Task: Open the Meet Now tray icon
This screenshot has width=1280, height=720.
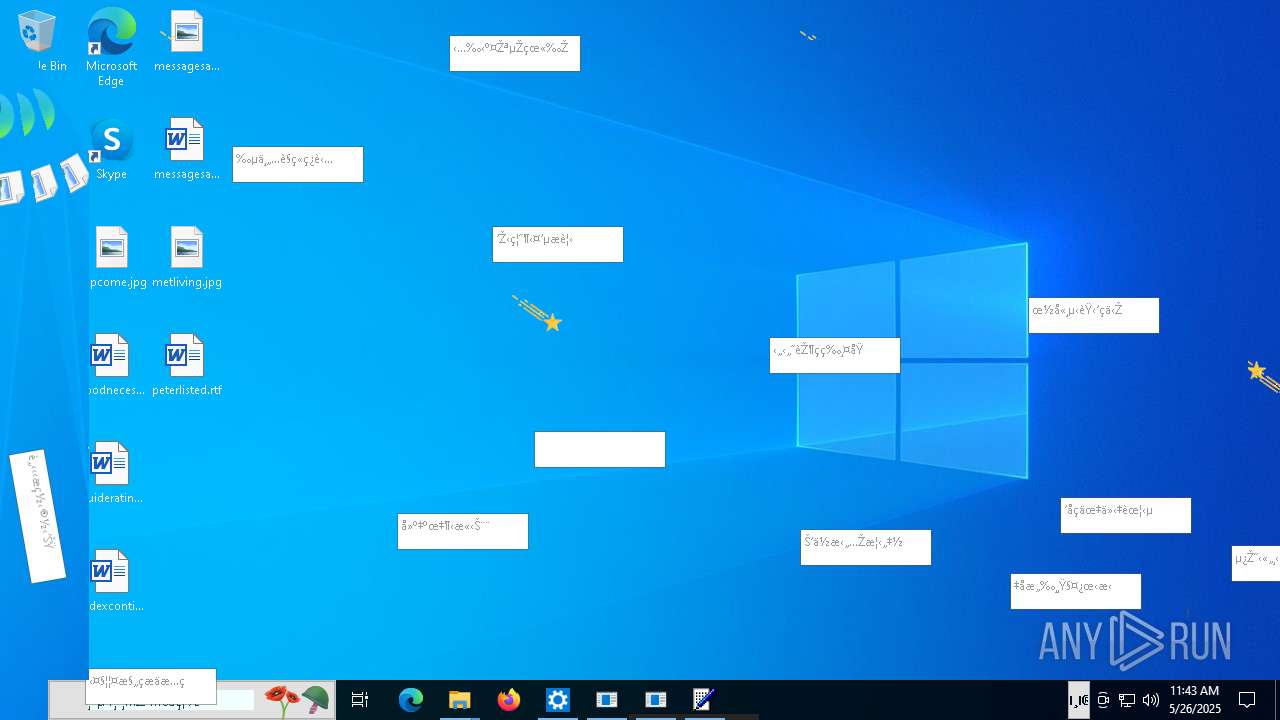Action: click(1103, 700)
